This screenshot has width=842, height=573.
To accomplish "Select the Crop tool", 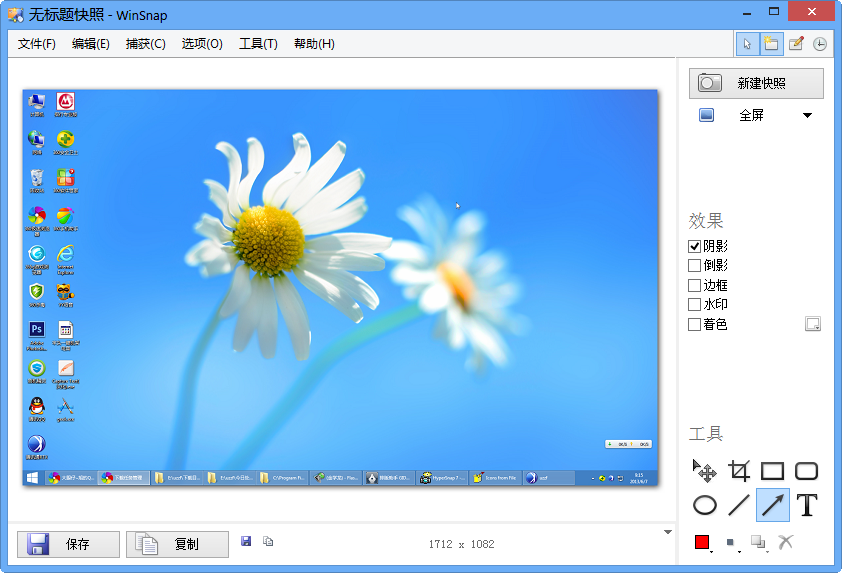I will [739, 471].
